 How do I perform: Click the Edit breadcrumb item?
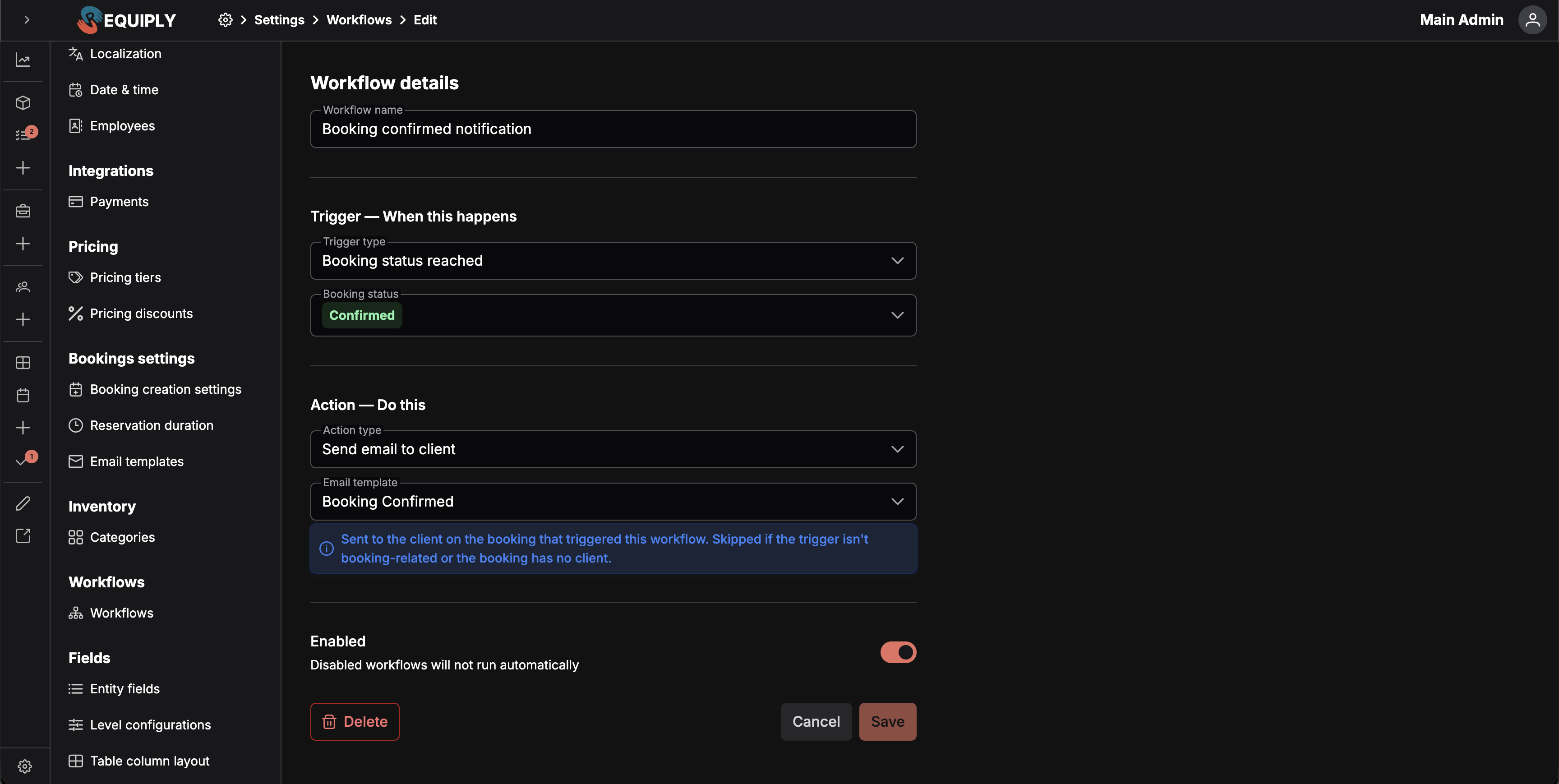click(x=425, y=20)
